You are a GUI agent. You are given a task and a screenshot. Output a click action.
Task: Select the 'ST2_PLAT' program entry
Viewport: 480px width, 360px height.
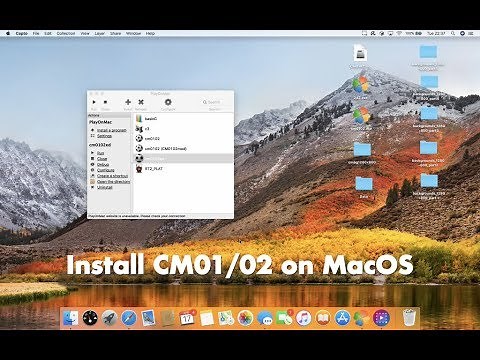pos(183,169)
